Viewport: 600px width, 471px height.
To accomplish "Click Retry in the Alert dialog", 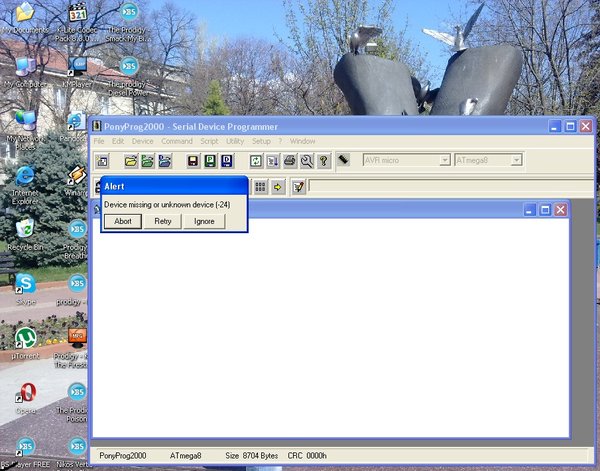I will tap(163, 221).
